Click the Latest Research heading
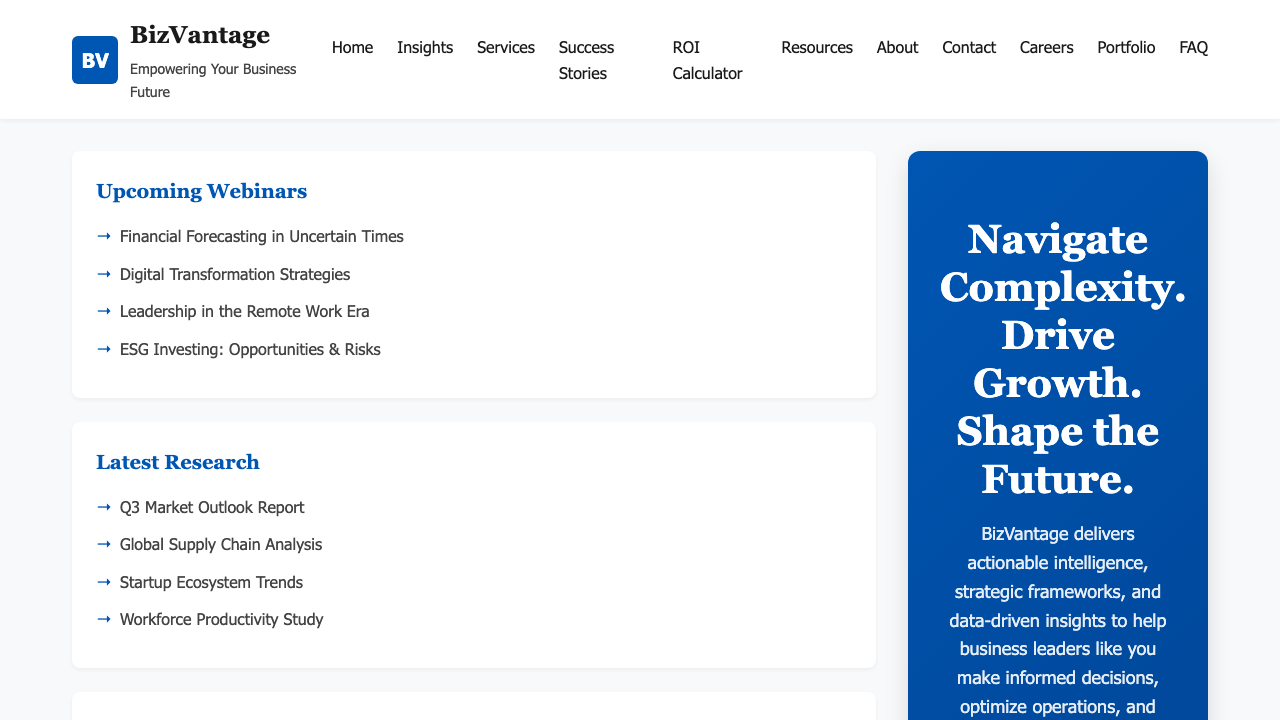Image resolution: width=1280 pixels, height=720 pixels. pyautogui.click(x=178, y=462)
